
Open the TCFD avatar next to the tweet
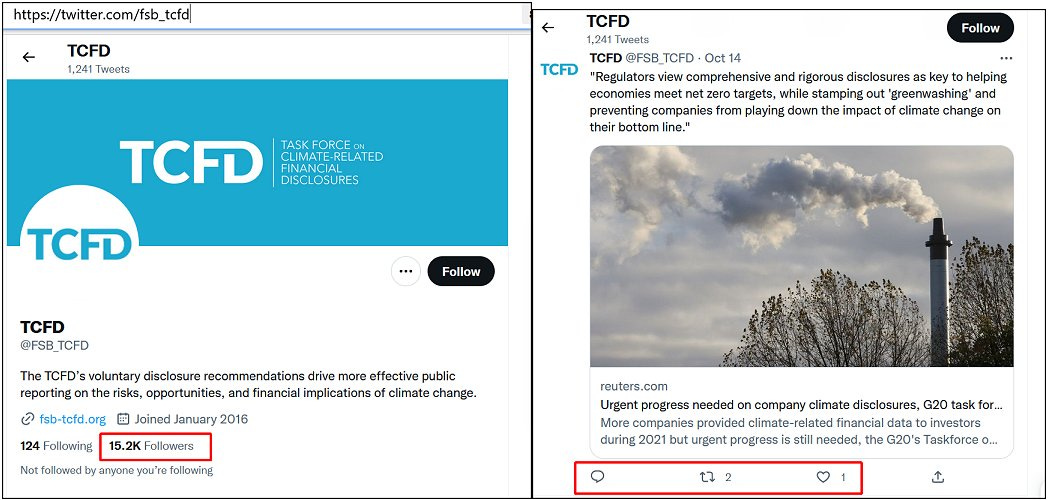pyautogui.click(x=559, y=69)
